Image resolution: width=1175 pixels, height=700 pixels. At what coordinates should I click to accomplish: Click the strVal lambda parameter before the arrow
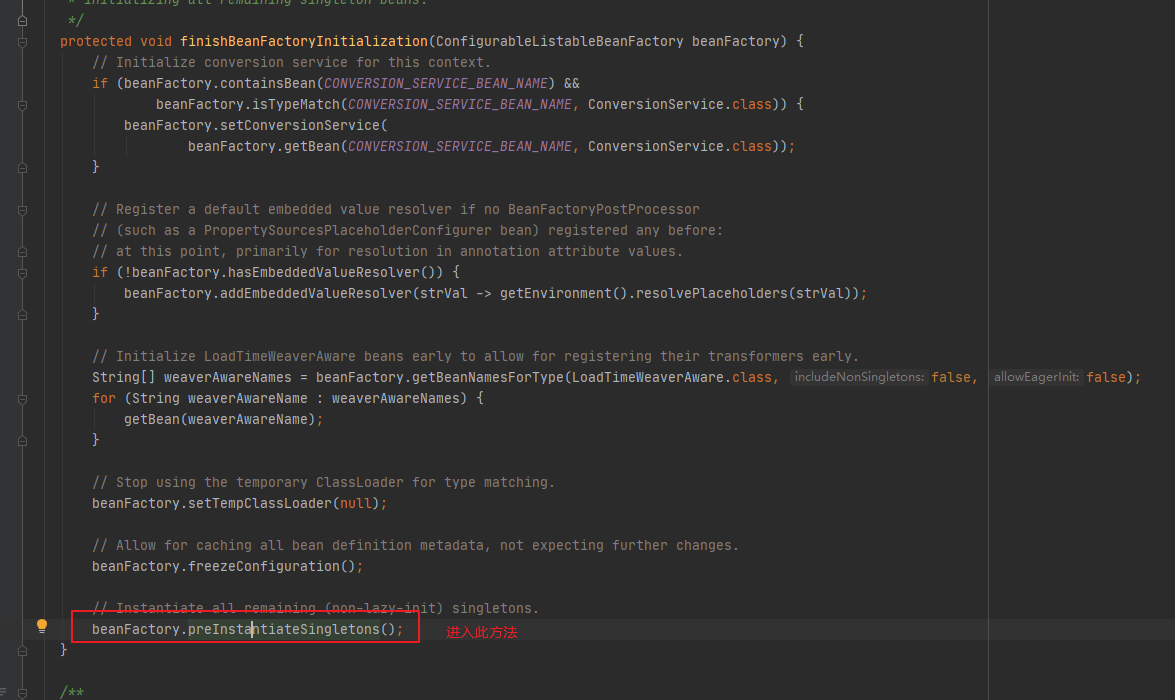pyautogui.click(x=444, y=293)
